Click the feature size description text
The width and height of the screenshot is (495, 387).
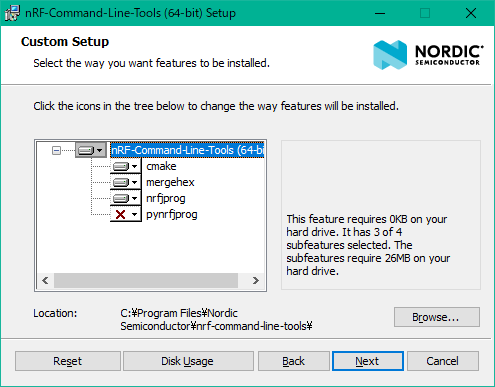(x=368, y=245)
